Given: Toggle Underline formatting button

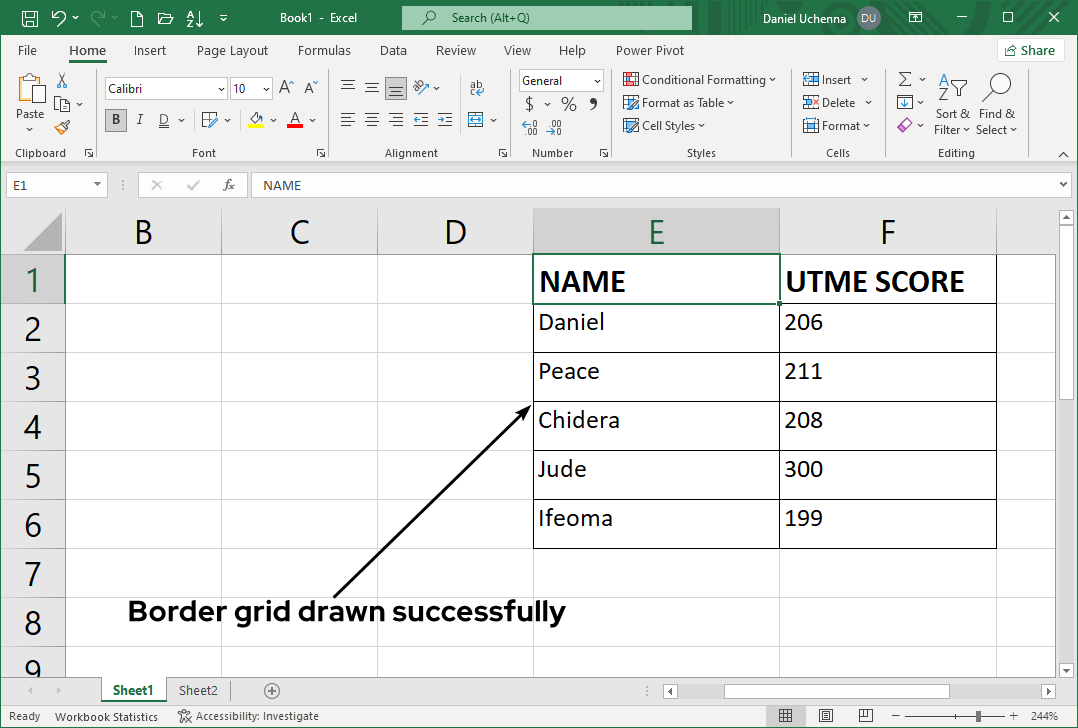Looking at the screenshot, I should click(x=162, y=120).
